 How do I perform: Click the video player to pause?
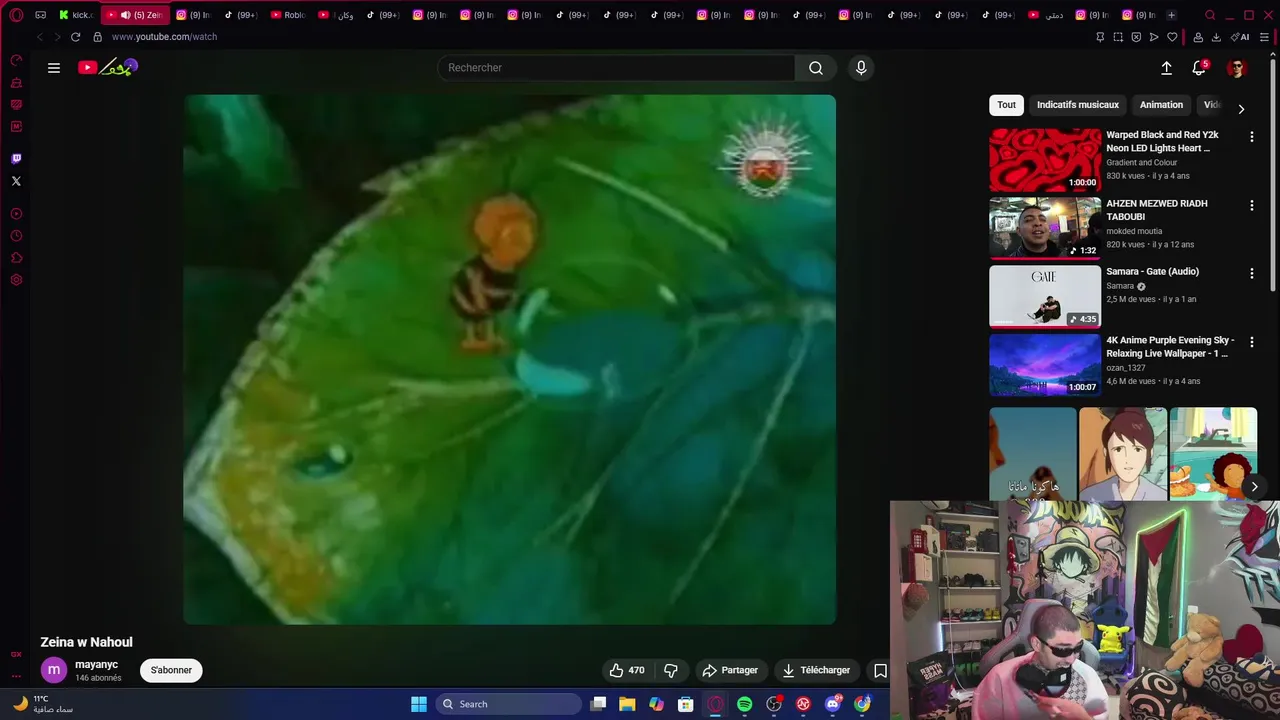509,359
